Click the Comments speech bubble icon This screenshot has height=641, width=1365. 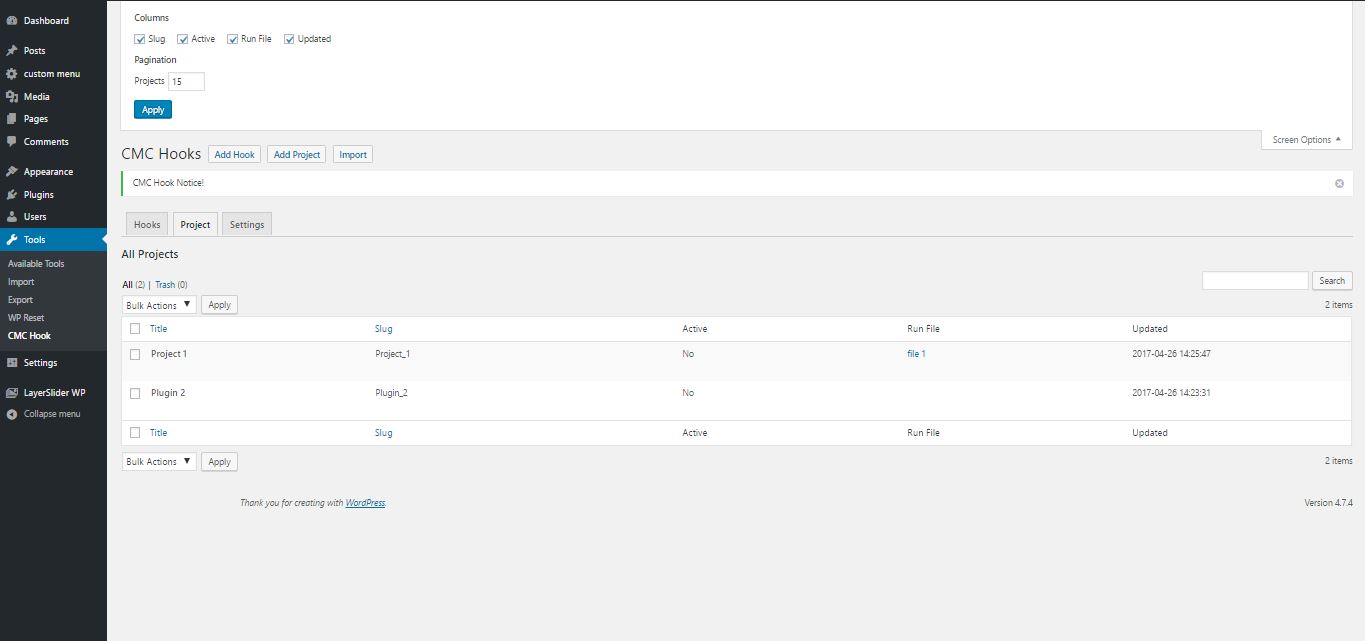pyautogui.click(x=12, y=142)
